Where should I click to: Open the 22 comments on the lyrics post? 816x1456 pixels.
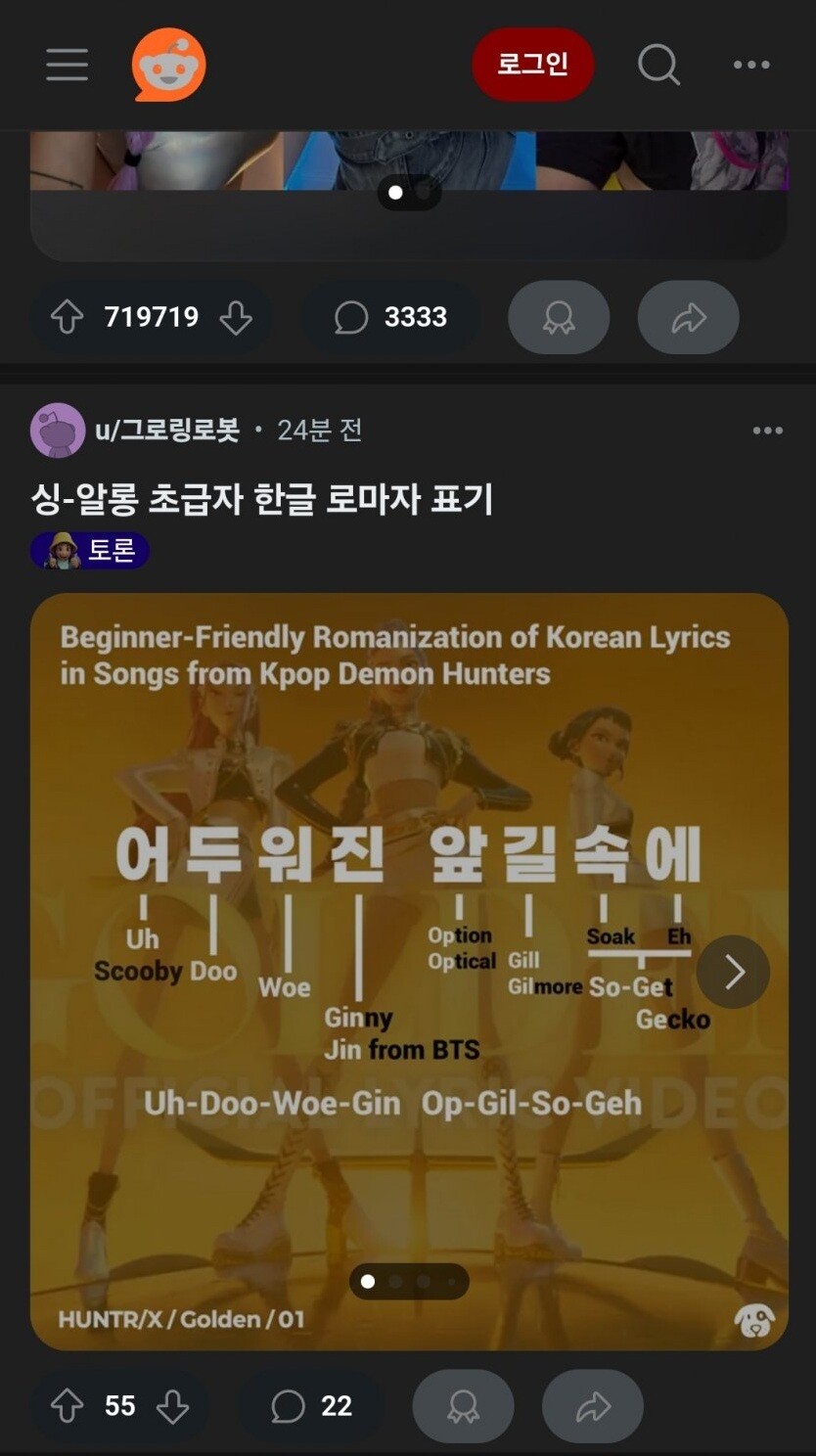pos(311,1406)
